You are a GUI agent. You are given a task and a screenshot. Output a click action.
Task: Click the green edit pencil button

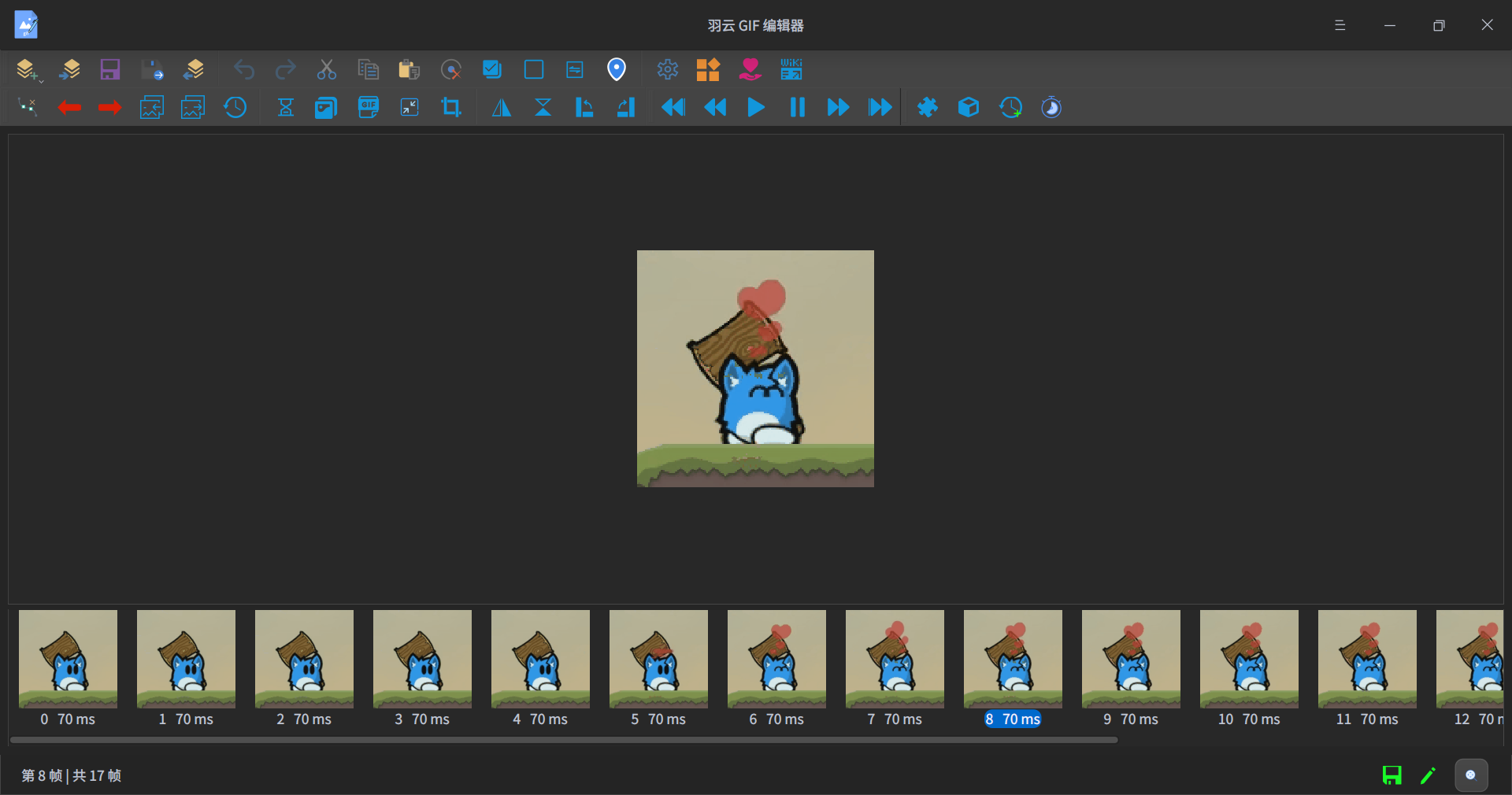click(x=1428, y=775)
